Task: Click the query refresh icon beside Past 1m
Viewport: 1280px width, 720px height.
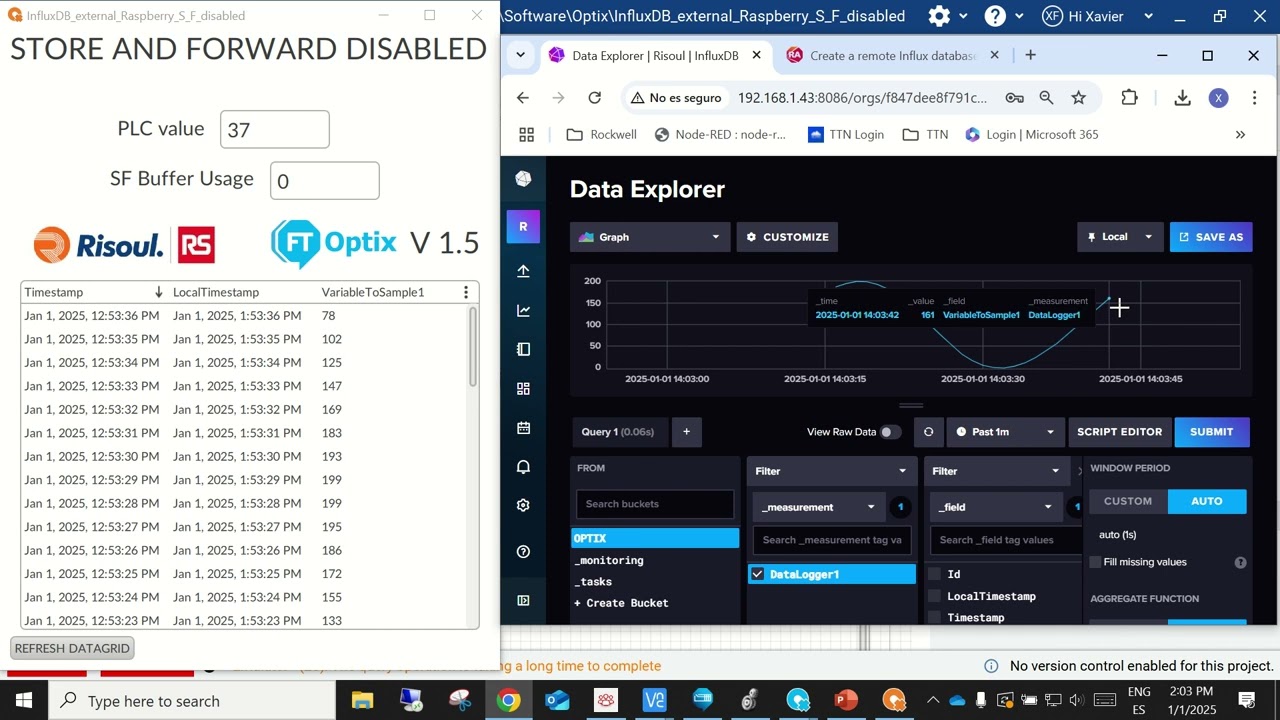Action: click(x=928, y=432)
